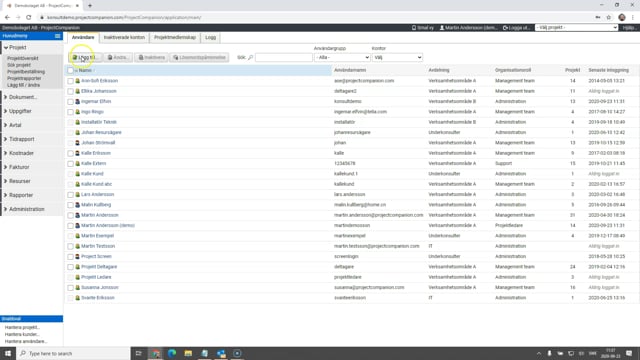Open the Windows Start menu
This screenshot has width=640, height=360.
[x=8, y=353]
